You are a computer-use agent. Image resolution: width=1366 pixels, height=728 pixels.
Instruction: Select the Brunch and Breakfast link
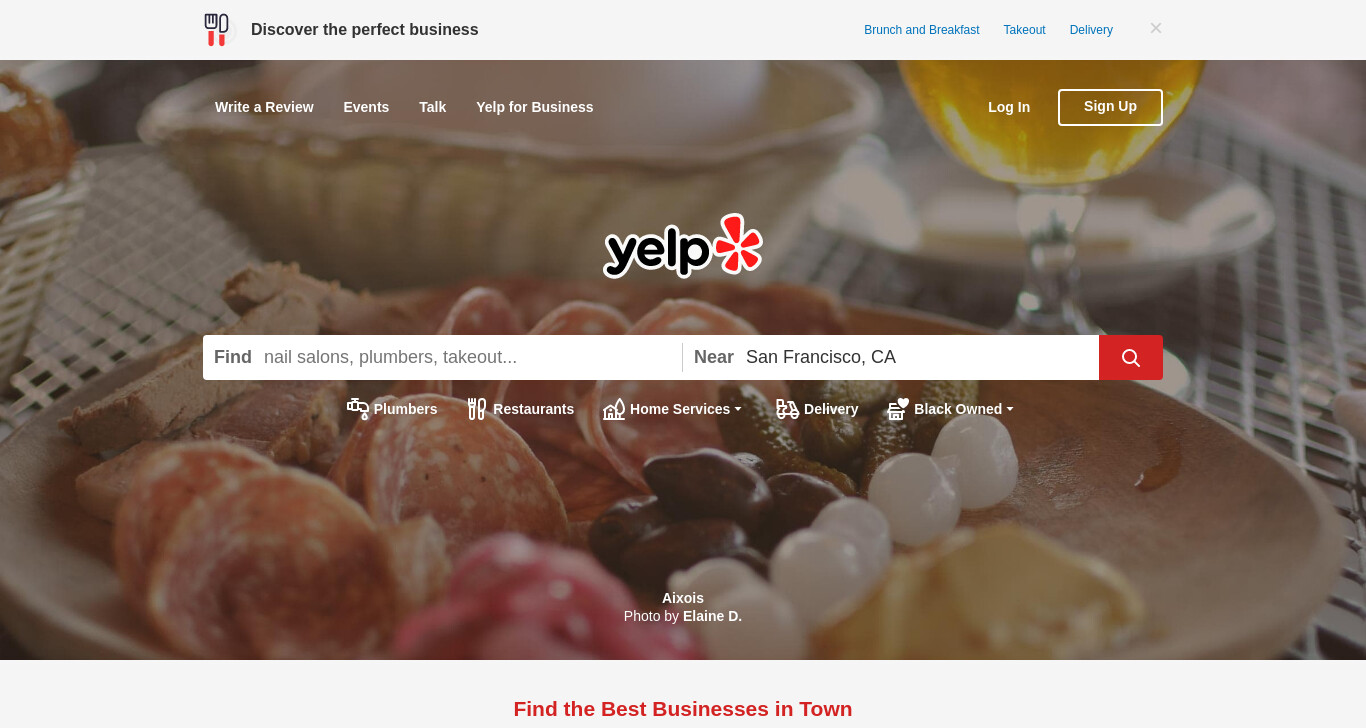point(922,30)
